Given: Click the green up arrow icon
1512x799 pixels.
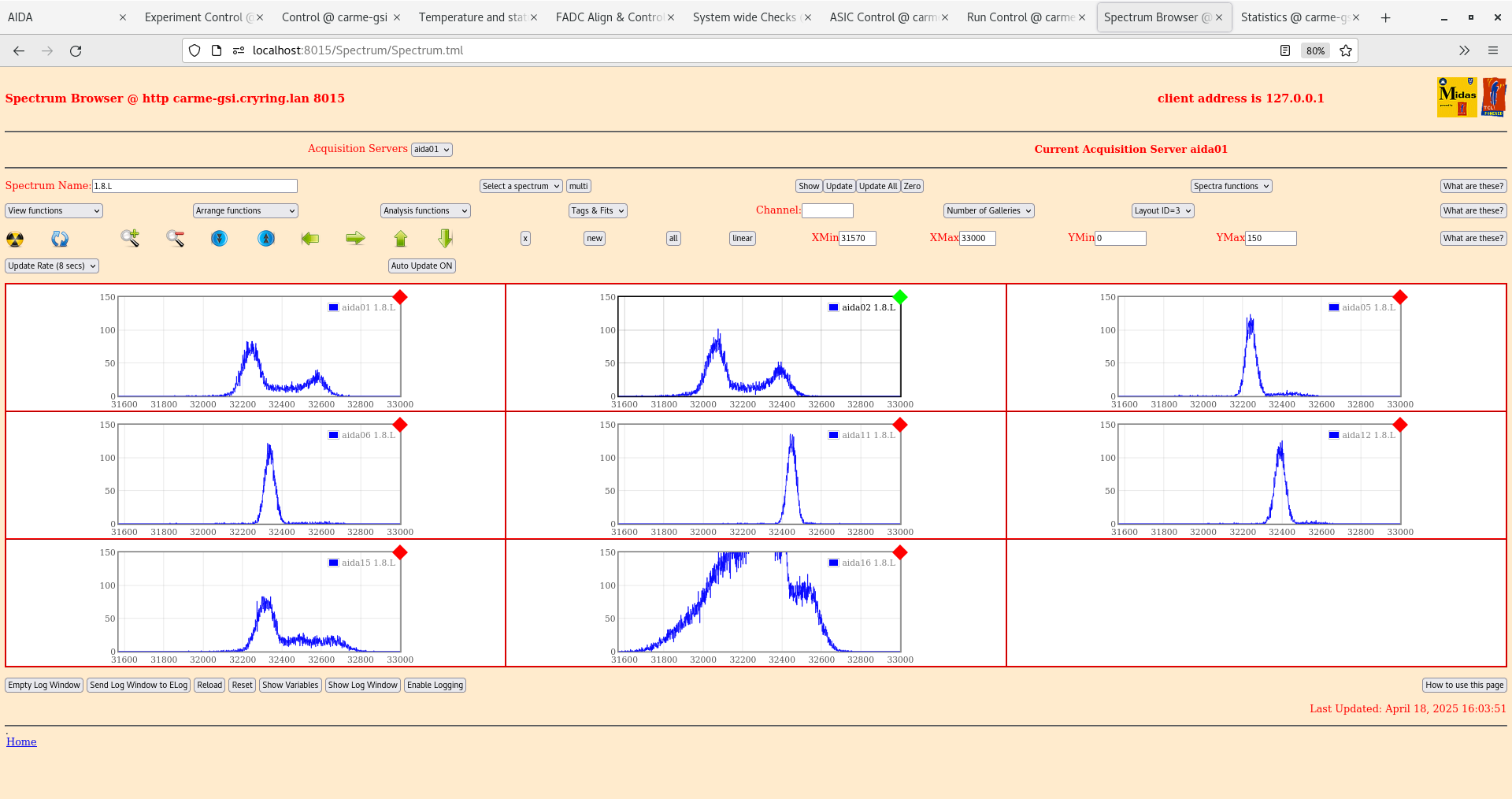Looking at the screenshot, I should click(401, 238).
